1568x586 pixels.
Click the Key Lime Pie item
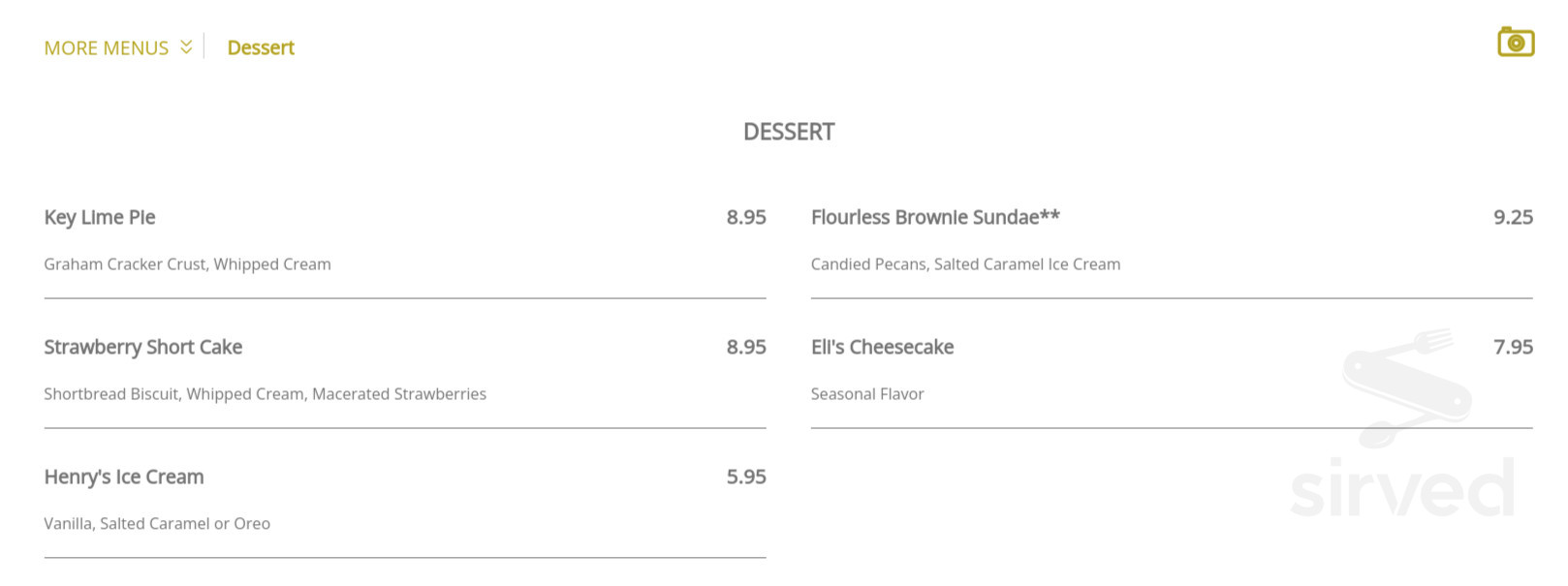pos(100,217)
